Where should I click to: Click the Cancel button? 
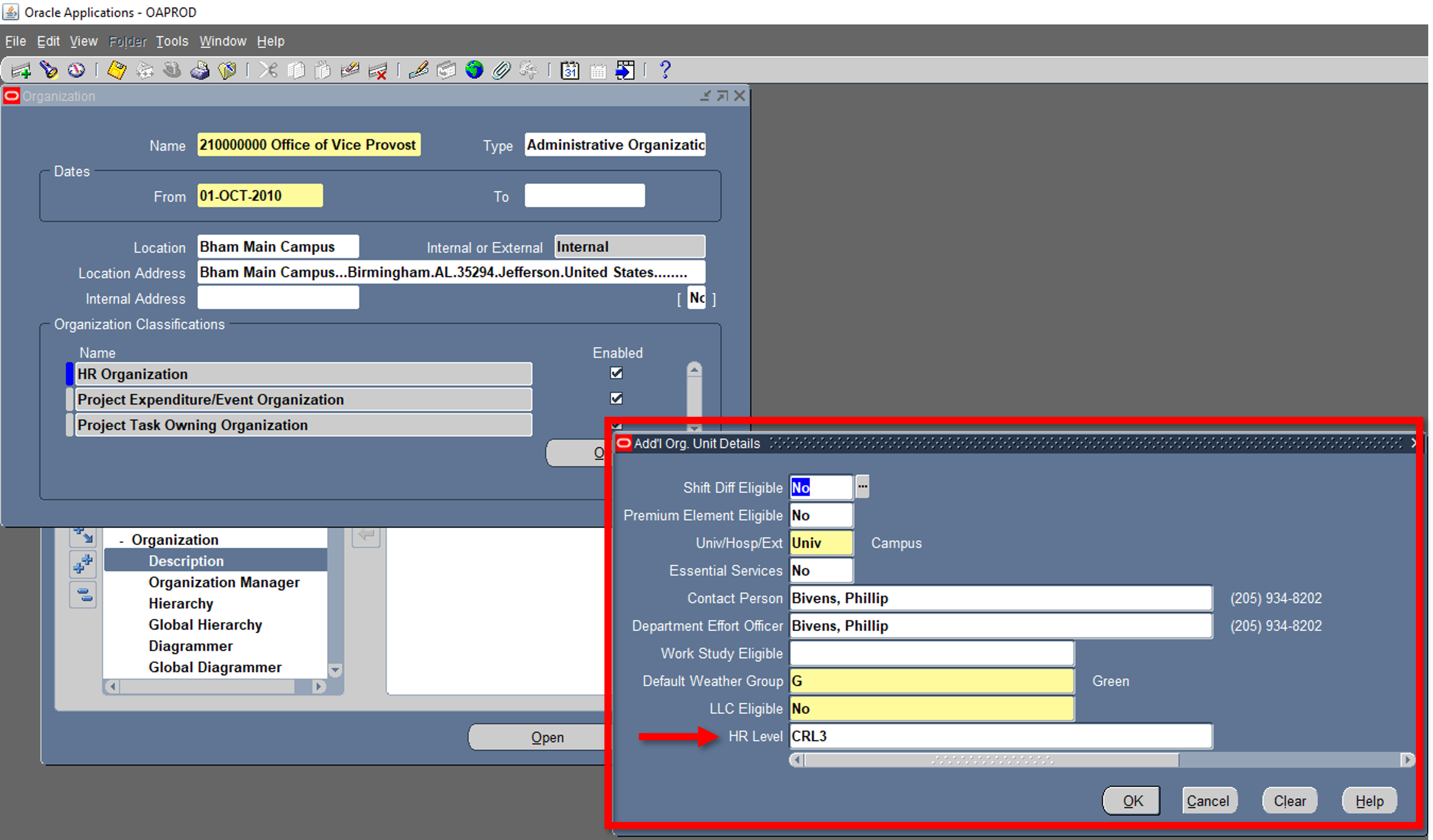click(1209, 801)
